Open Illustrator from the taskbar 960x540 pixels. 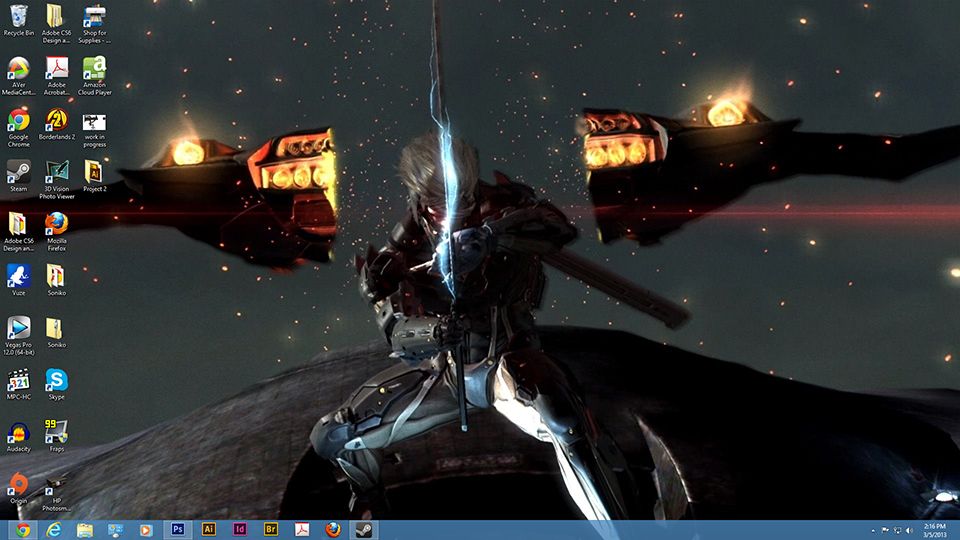(209, 530)
